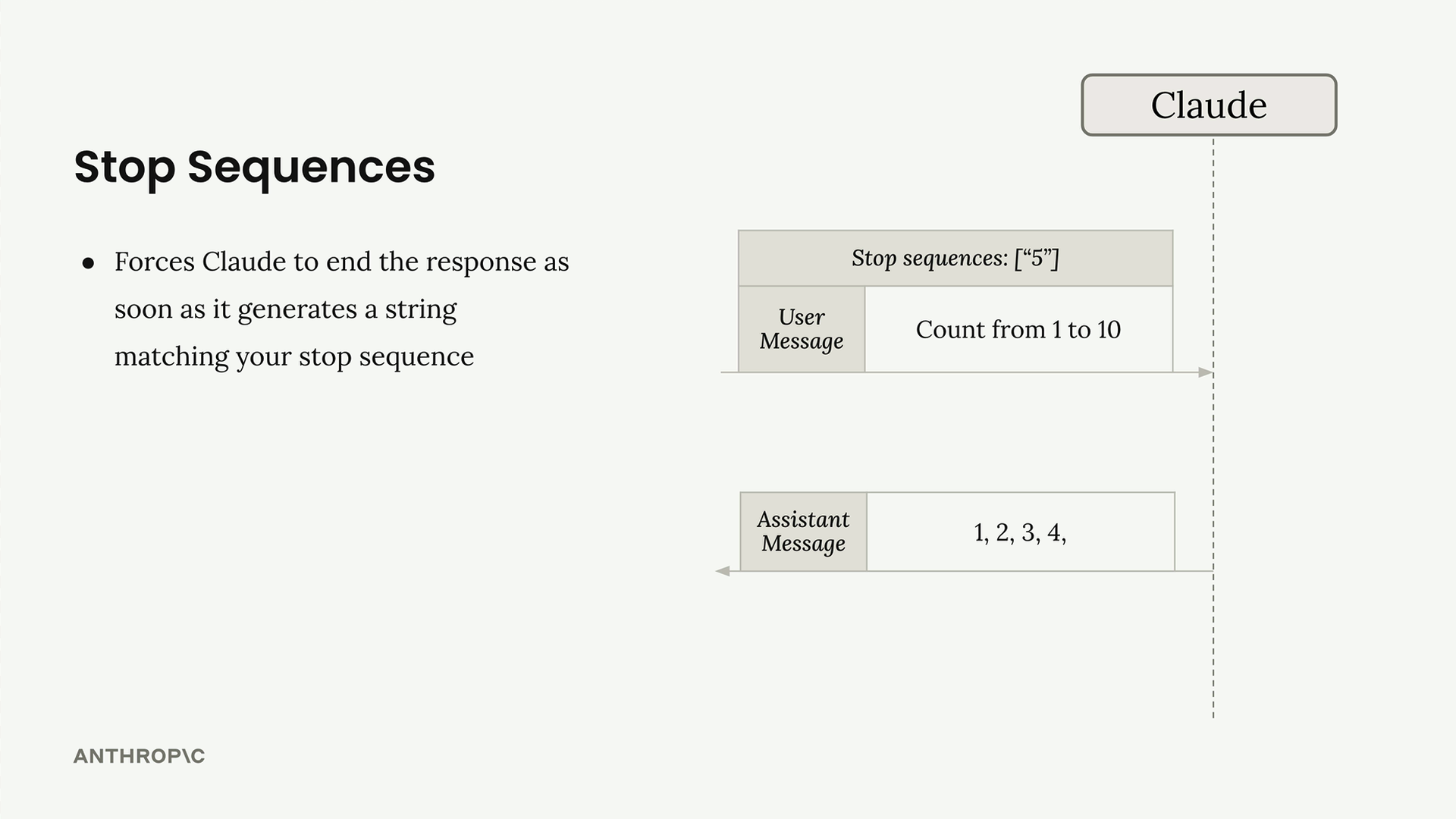The height and width of the screenshot is (819, 1456).
Task: Select the Stop Sequences title
Action: [x=255, y=168]
